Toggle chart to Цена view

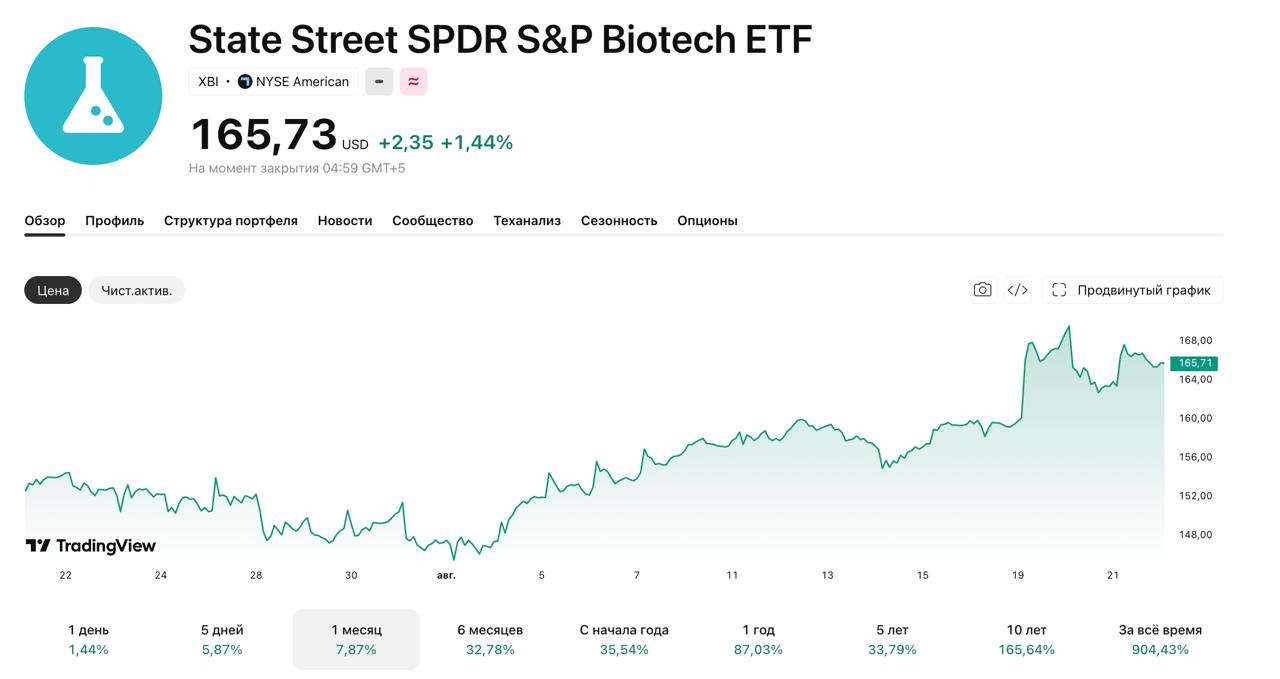click(x=53, y=290)
